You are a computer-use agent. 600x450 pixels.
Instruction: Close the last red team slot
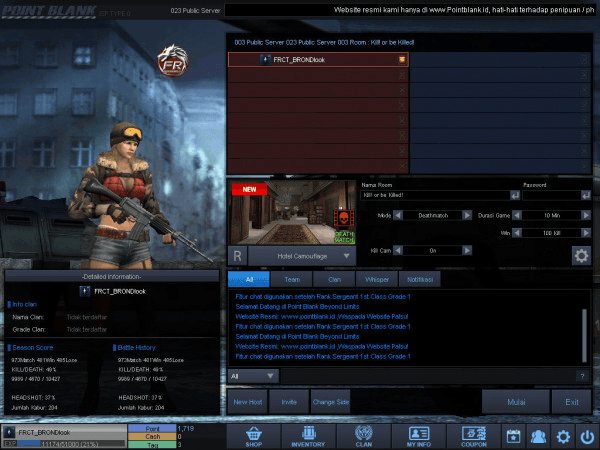[402, 166]
